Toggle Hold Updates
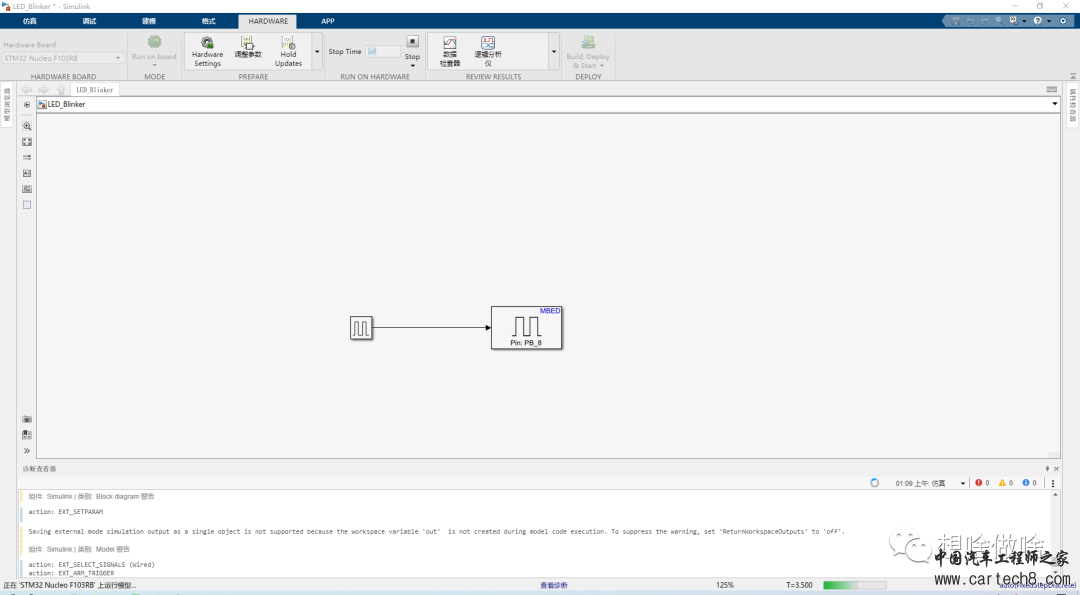The image size is (1080, 595). click(288, 51)
